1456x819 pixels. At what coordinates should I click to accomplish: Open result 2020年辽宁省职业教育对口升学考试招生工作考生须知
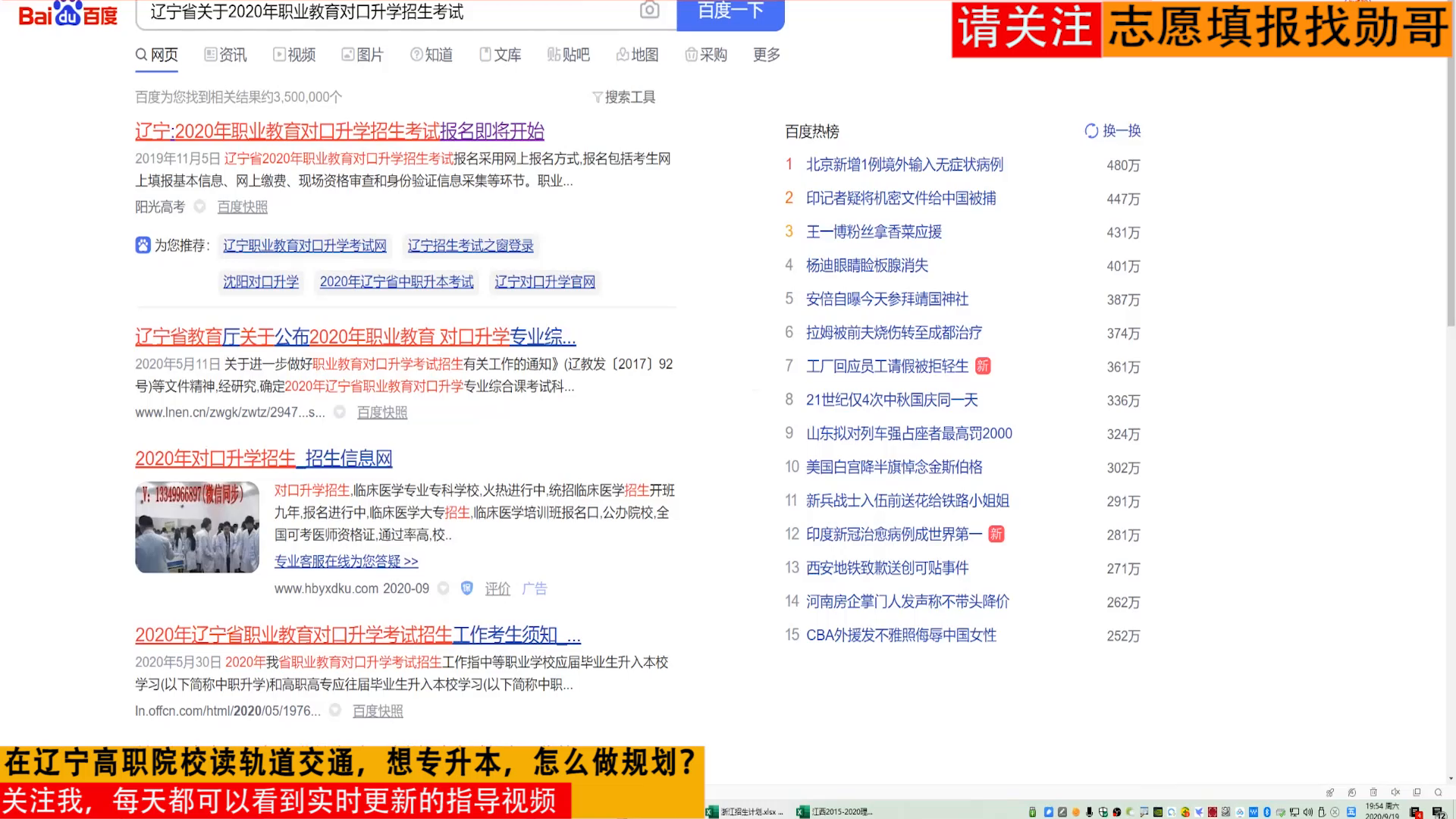tap(358, 635)
